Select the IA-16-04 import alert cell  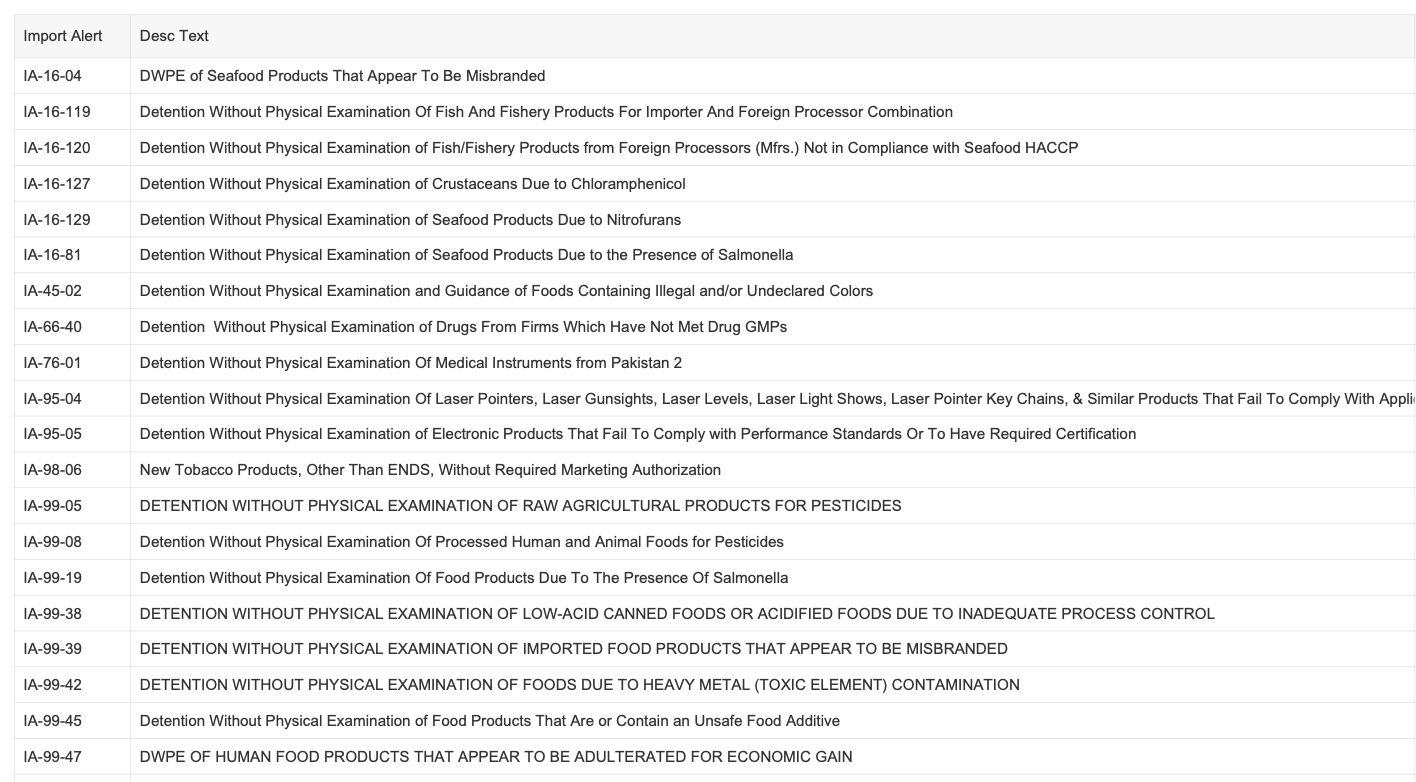(53, 76)
